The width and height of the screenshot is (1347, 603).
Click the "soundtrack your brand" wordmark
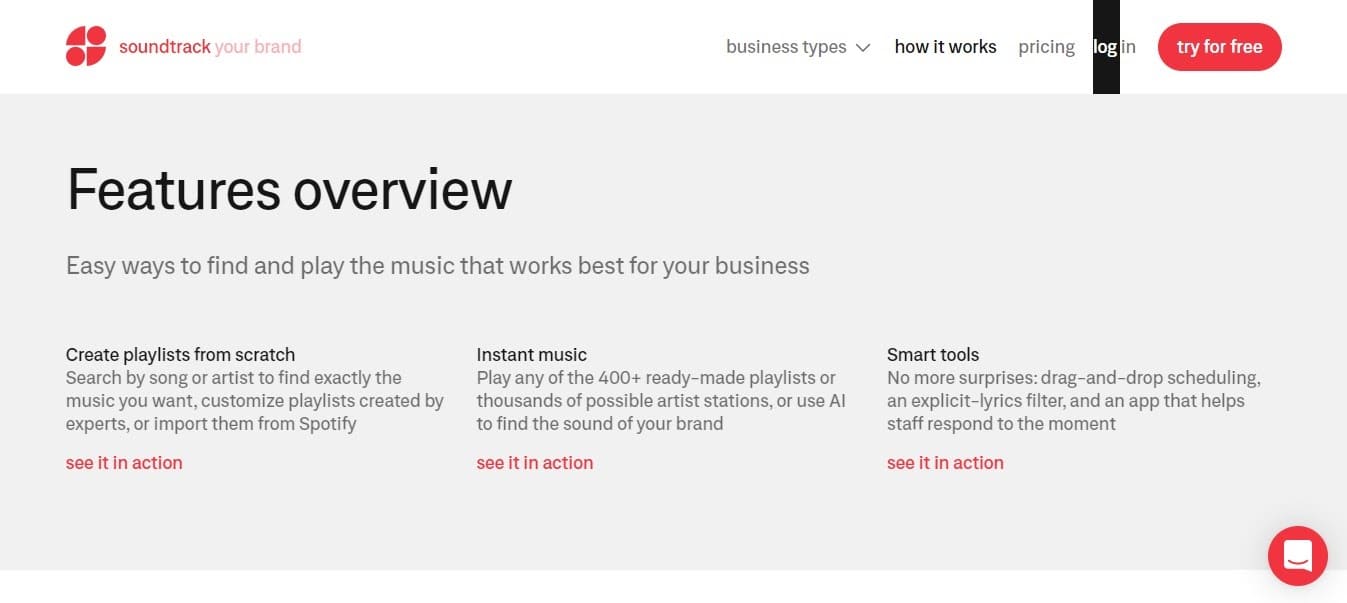click(x=210, y=47)
